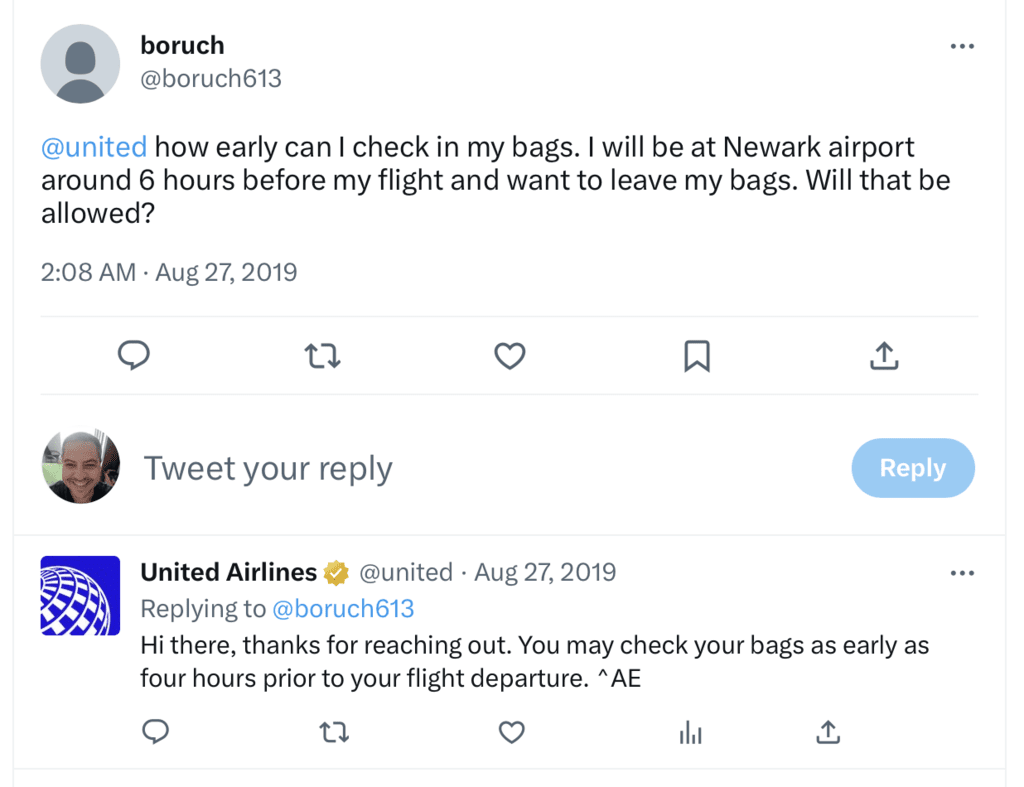Image resolution: width=1024 pixels, height=787 pixels.
Task: Share the United Airlines reply
Action: click(827, 733)
